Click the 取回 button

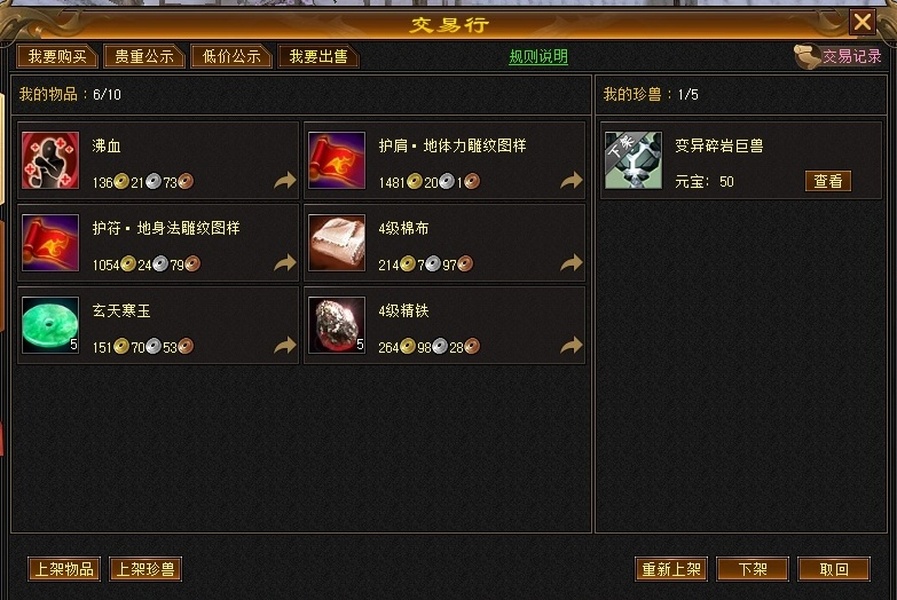(x=834, y=569)
